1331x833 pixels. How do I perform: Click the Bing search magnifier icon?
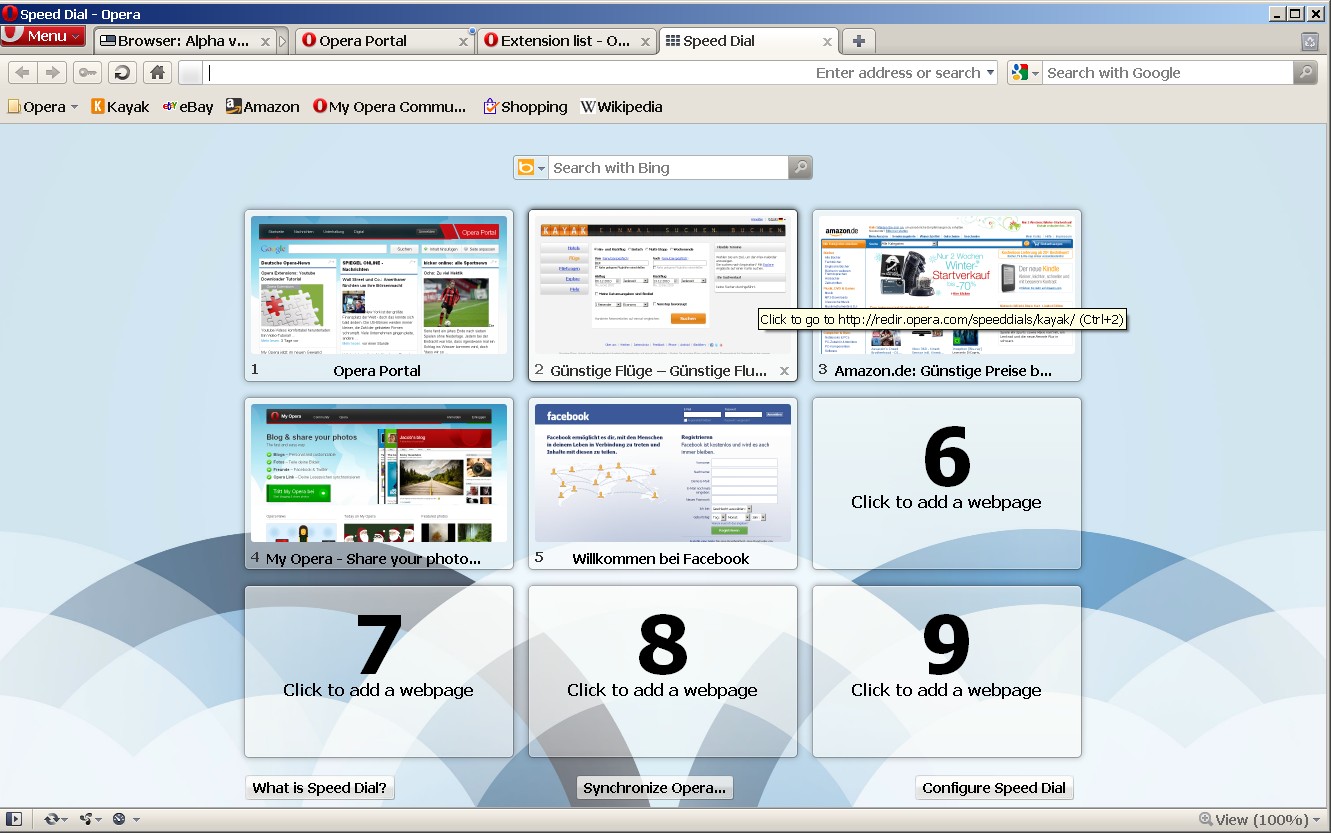(800, 168)
